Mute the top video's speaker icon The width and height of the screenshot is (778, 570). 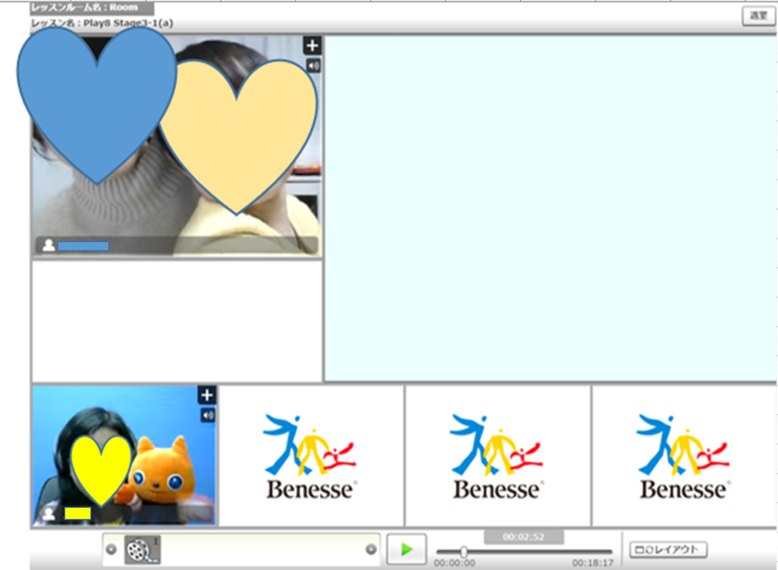pos(313,65)
